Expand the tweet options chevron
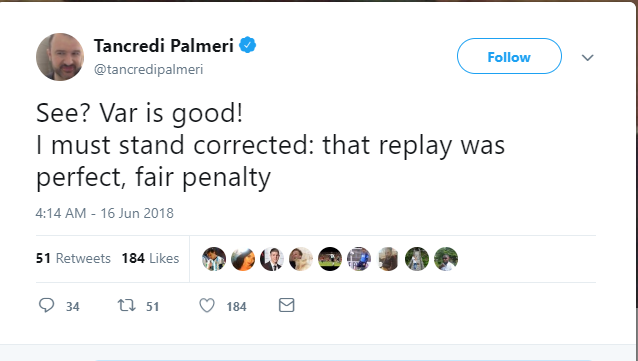Image resolution: width=638 pixels, height=361 pixels. (587, 57)
